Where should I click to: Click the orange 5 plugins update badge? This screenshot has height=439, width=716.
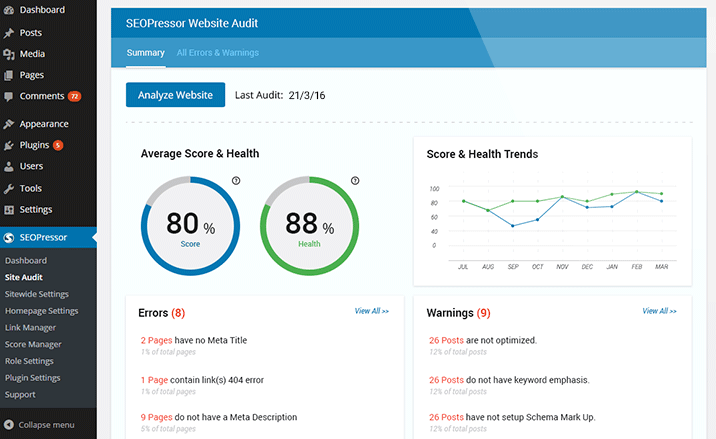click(x=58, y=145)
